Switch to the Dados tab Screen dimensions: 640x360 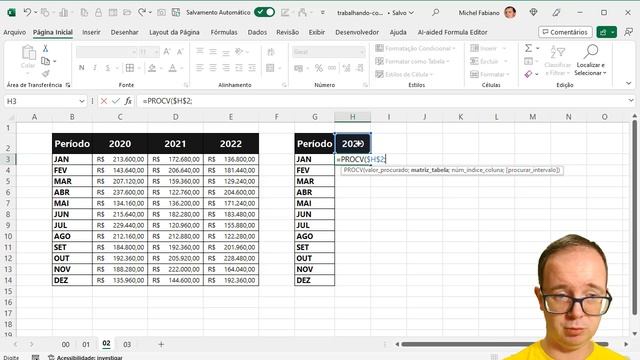click(257, 32)
